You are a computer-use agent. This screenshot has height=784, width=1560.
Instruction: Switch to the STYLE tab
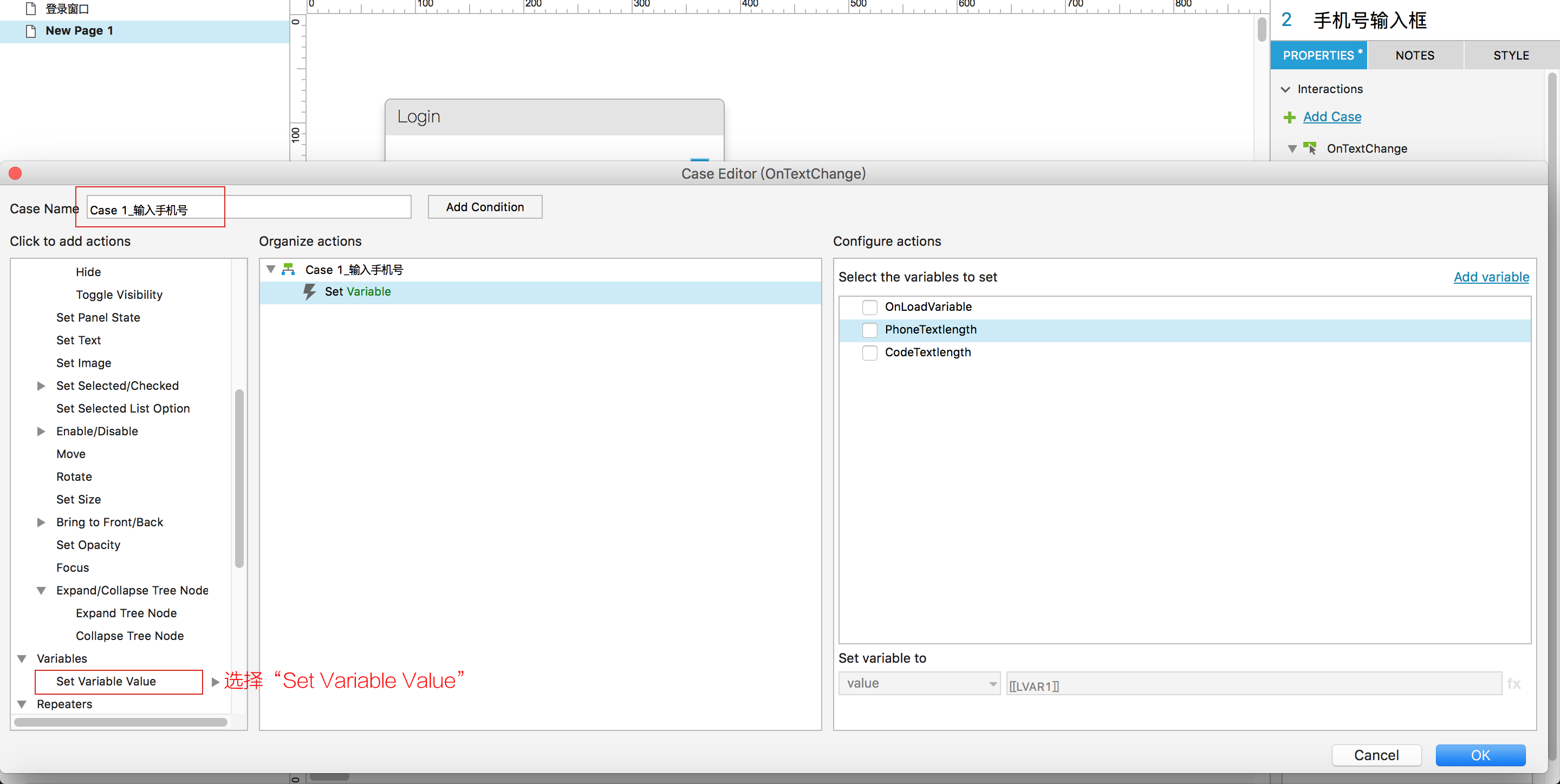tap(1511, 56)
